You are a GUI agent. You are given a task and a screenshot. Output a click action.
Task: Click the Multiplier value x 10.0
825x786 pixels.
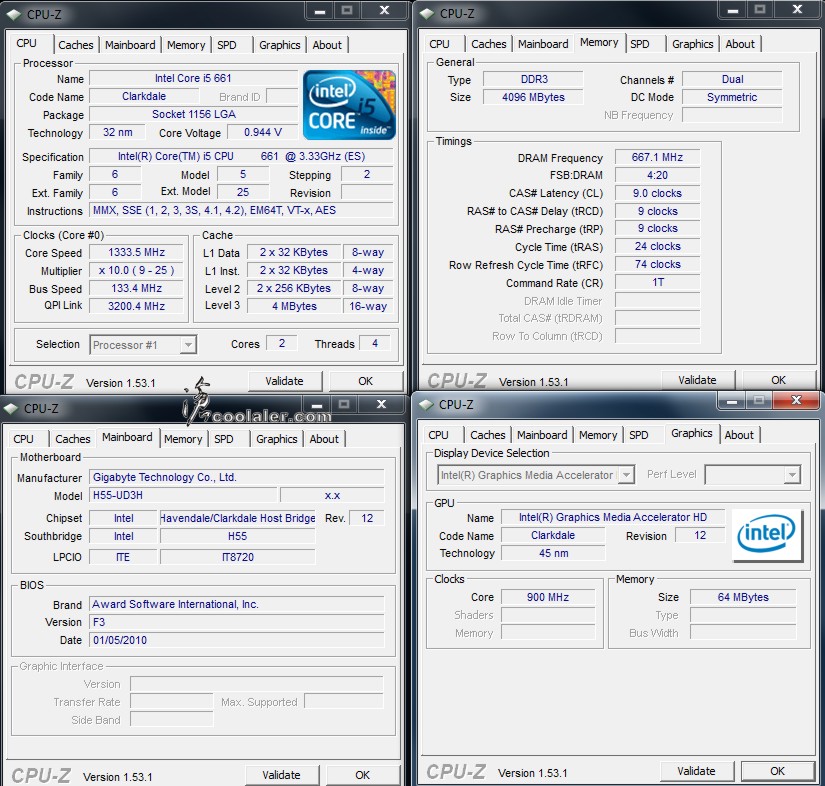pos(136,270)
